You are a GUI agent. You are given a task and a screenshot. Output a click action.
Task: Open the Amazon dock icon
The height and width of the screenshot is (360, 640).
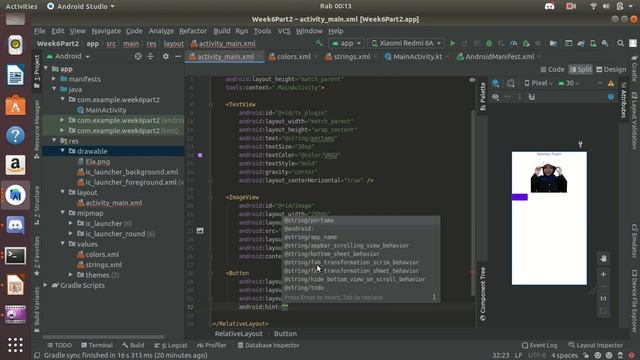click(16, 165)
